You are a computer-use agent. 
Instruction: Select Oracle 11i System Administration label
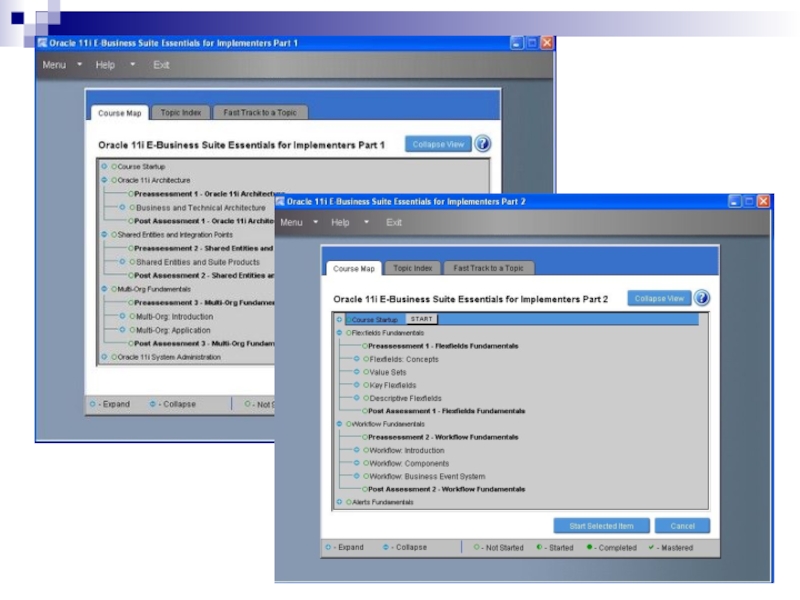coord(169,357)
